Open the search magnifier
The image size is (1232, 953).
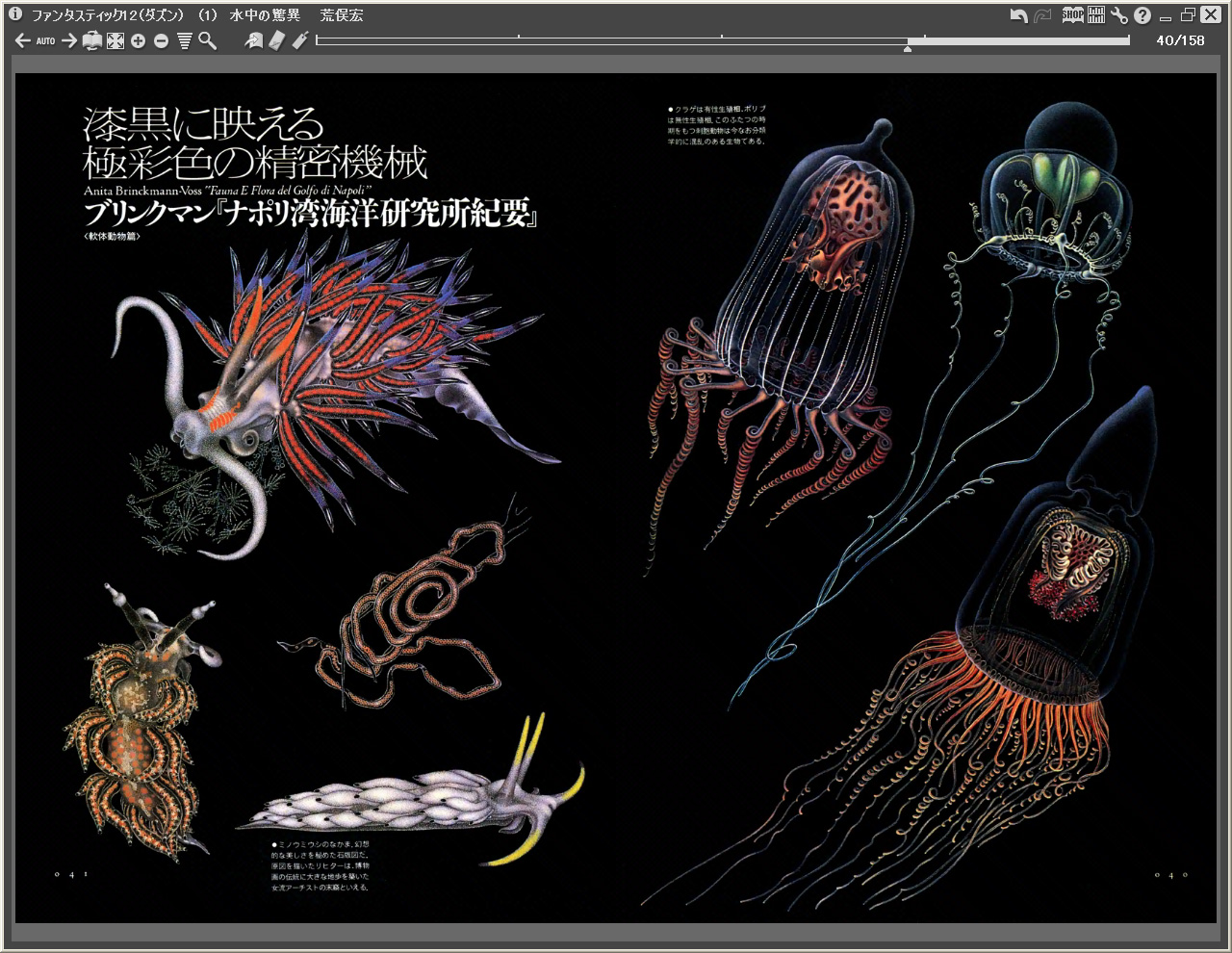coord(207,40)
